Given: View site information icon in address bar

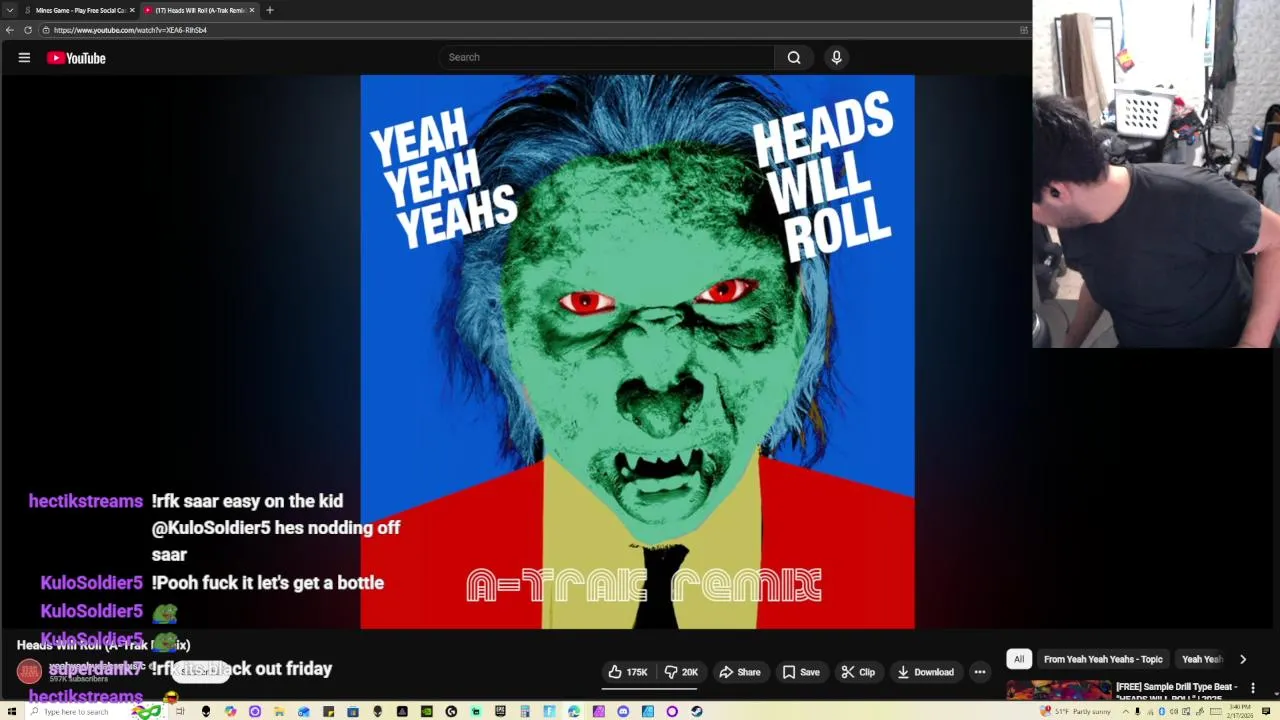Looking at the screenshot, I should [46, 30].
